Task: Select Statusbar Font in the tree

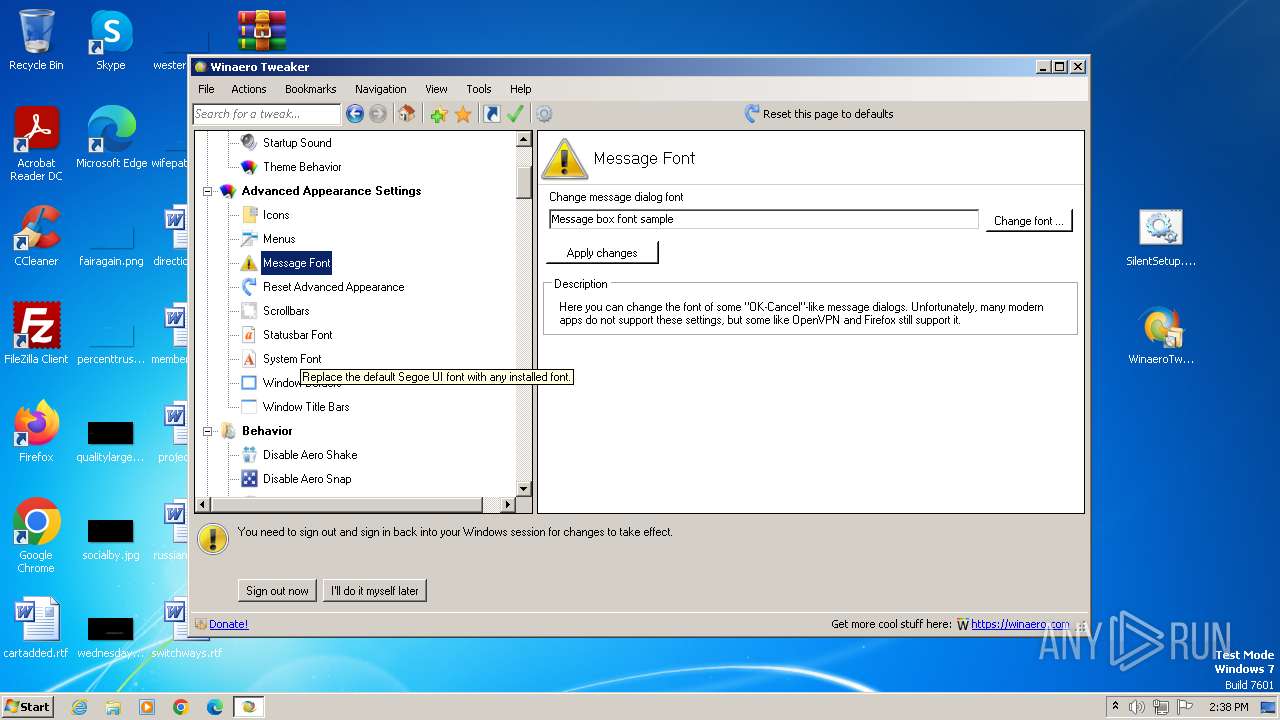Action: (298, 335)
